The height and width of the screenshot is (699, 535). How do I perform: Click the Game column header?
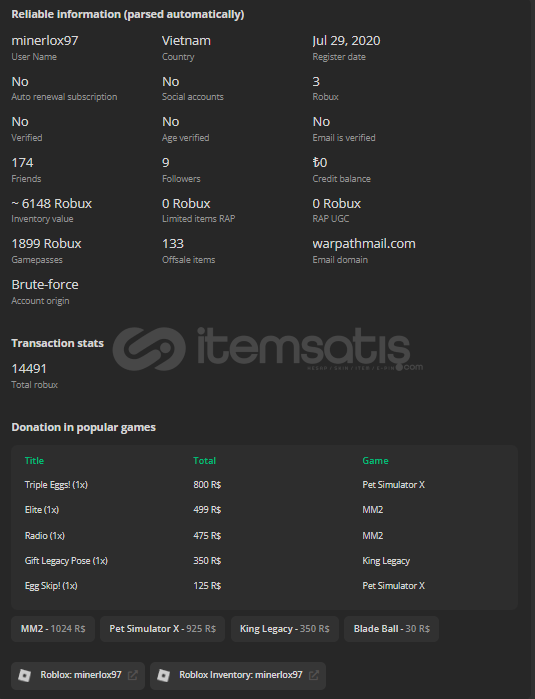pos(375,461)
